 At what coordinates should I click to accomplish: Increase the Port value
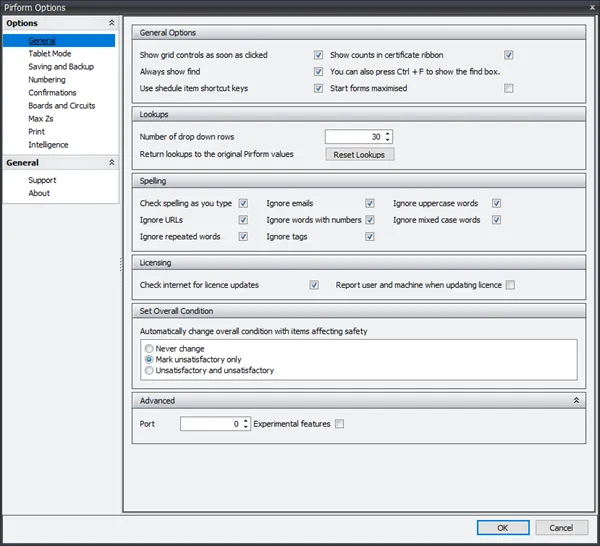click(246, 421)
